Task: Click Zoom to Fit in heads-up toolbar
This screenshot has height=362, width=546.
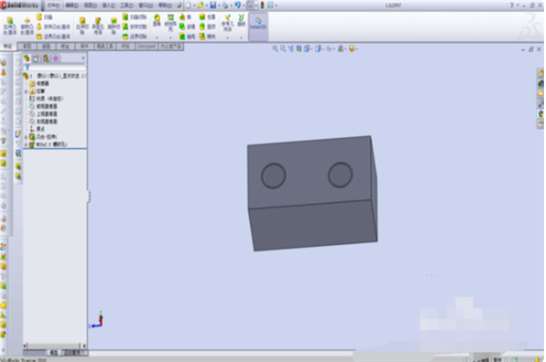Action: coord(275,49)
